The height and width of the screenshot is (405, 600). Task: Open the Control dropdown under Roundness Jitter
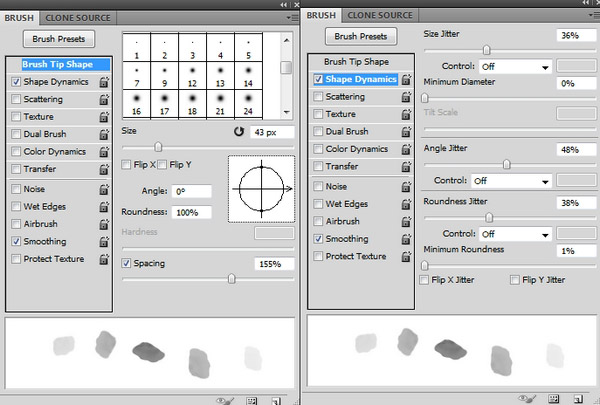pyautogui.click(x=511, y=234)
